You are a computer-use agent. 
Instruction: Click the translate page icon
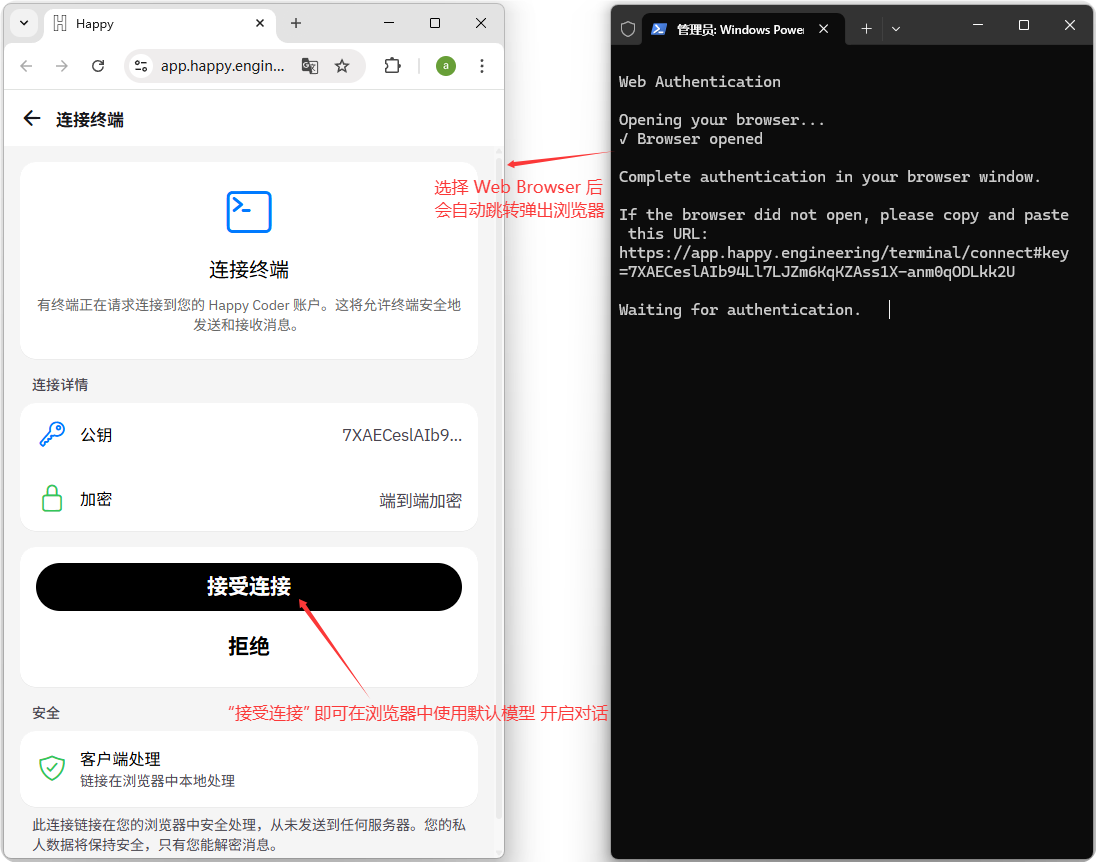coord(310,66)
